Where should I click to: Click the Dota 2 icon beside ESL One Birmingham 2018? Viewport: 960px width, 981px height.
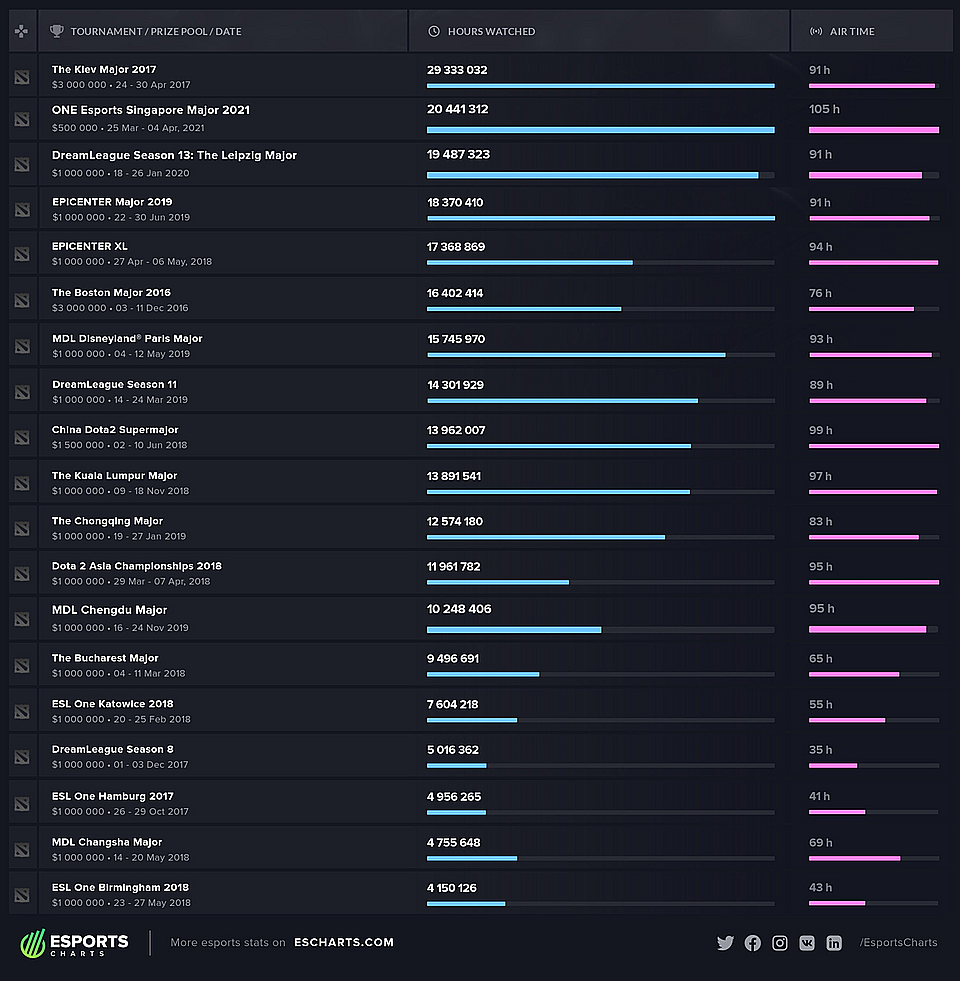click(x=22, y=894)
